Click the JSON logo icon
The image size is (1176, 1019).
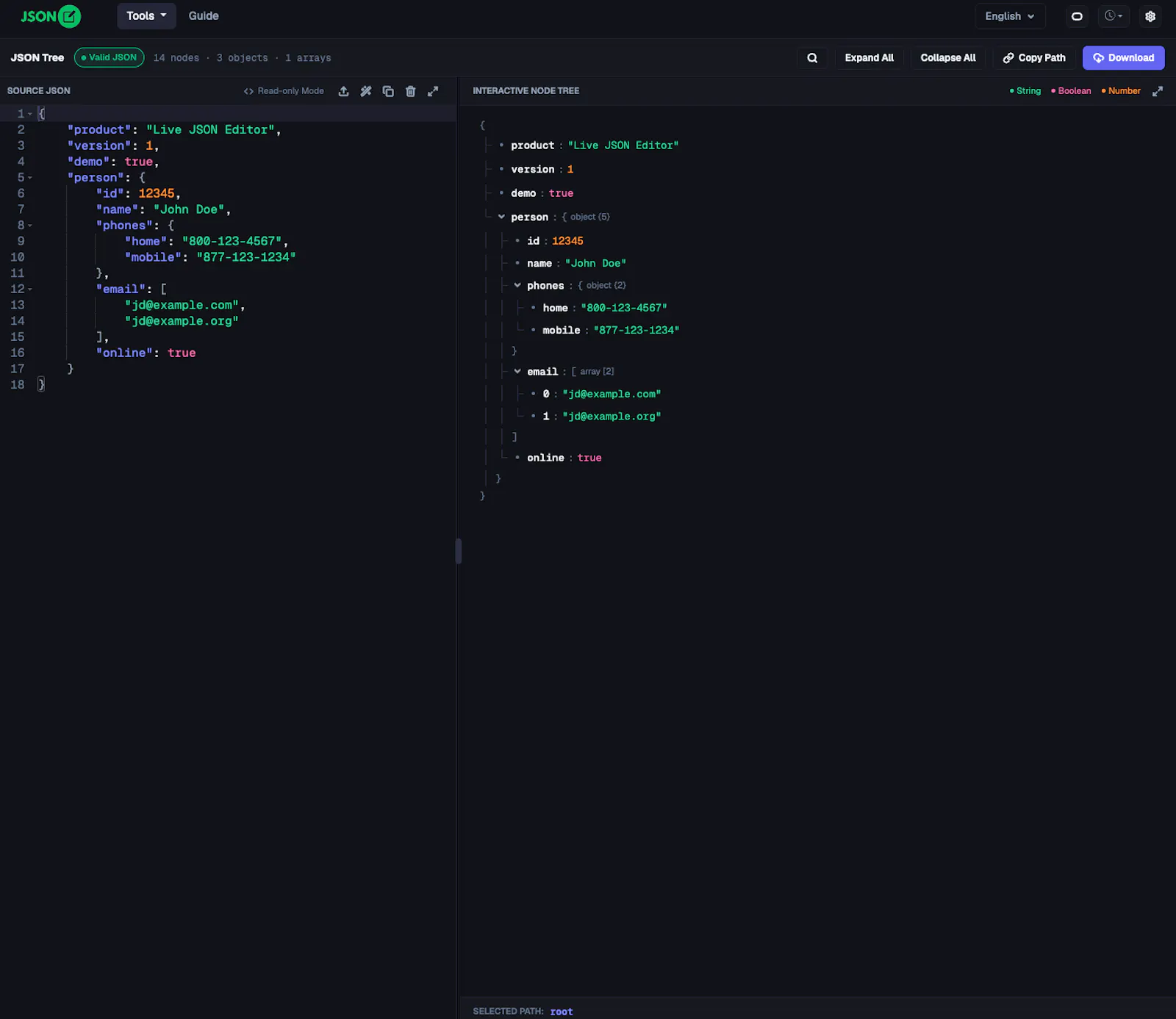click(x=51, y=16)
